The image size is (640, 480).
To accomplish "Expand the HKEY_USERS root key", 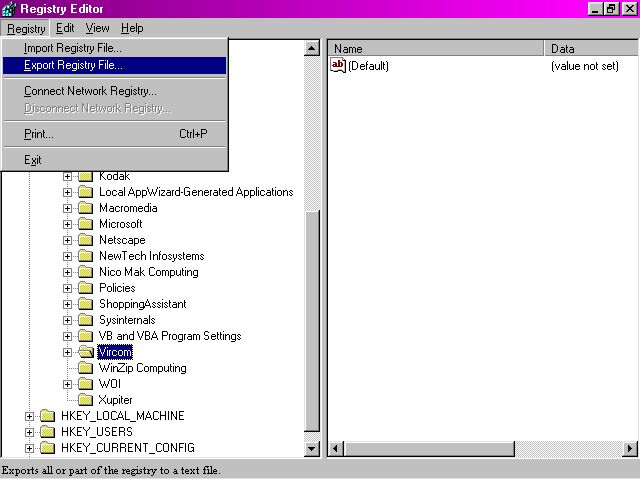I will click(x=29, y=432).
